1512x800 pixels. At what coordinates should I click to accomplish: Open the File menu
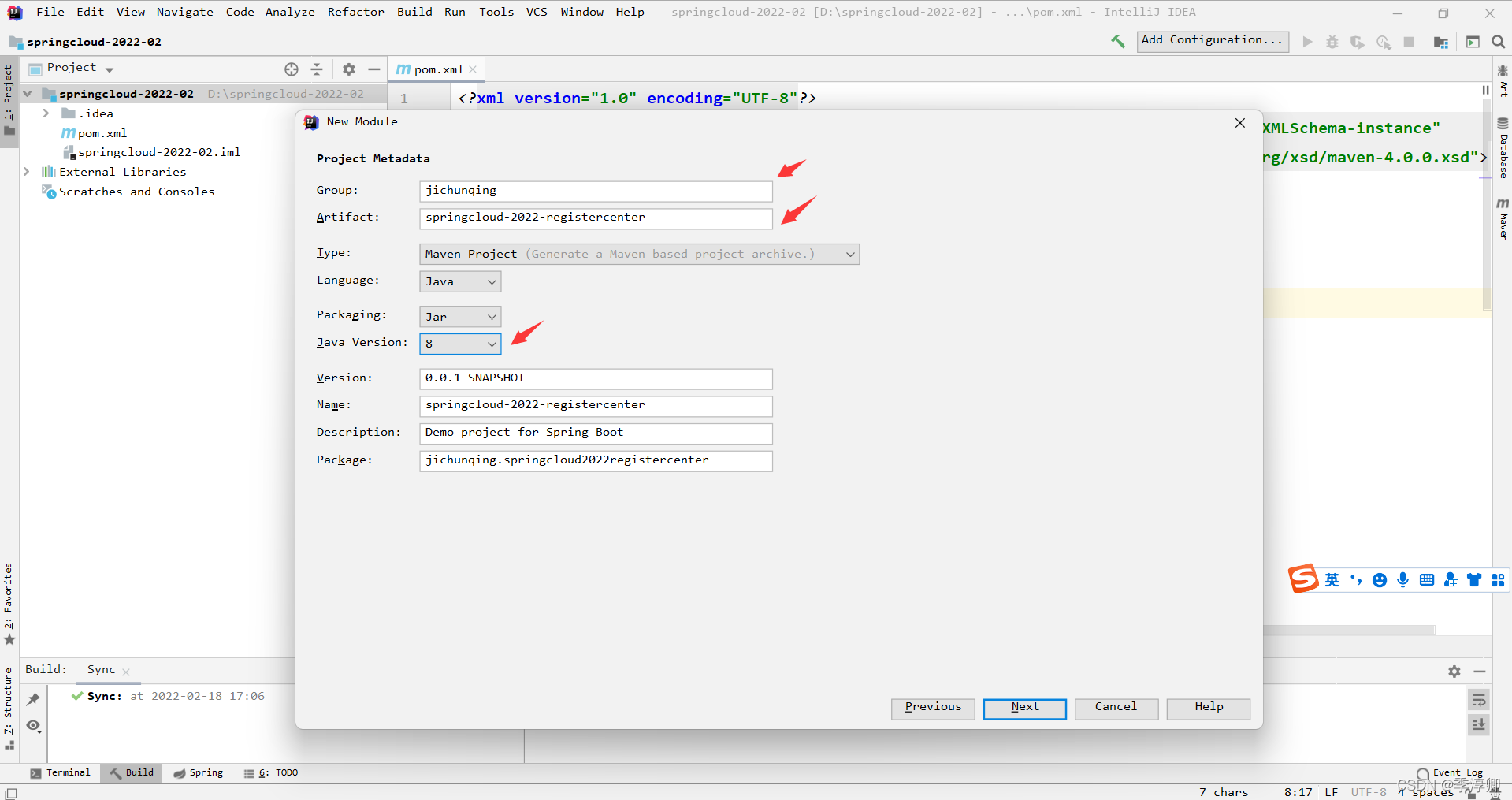coord(50,12)
